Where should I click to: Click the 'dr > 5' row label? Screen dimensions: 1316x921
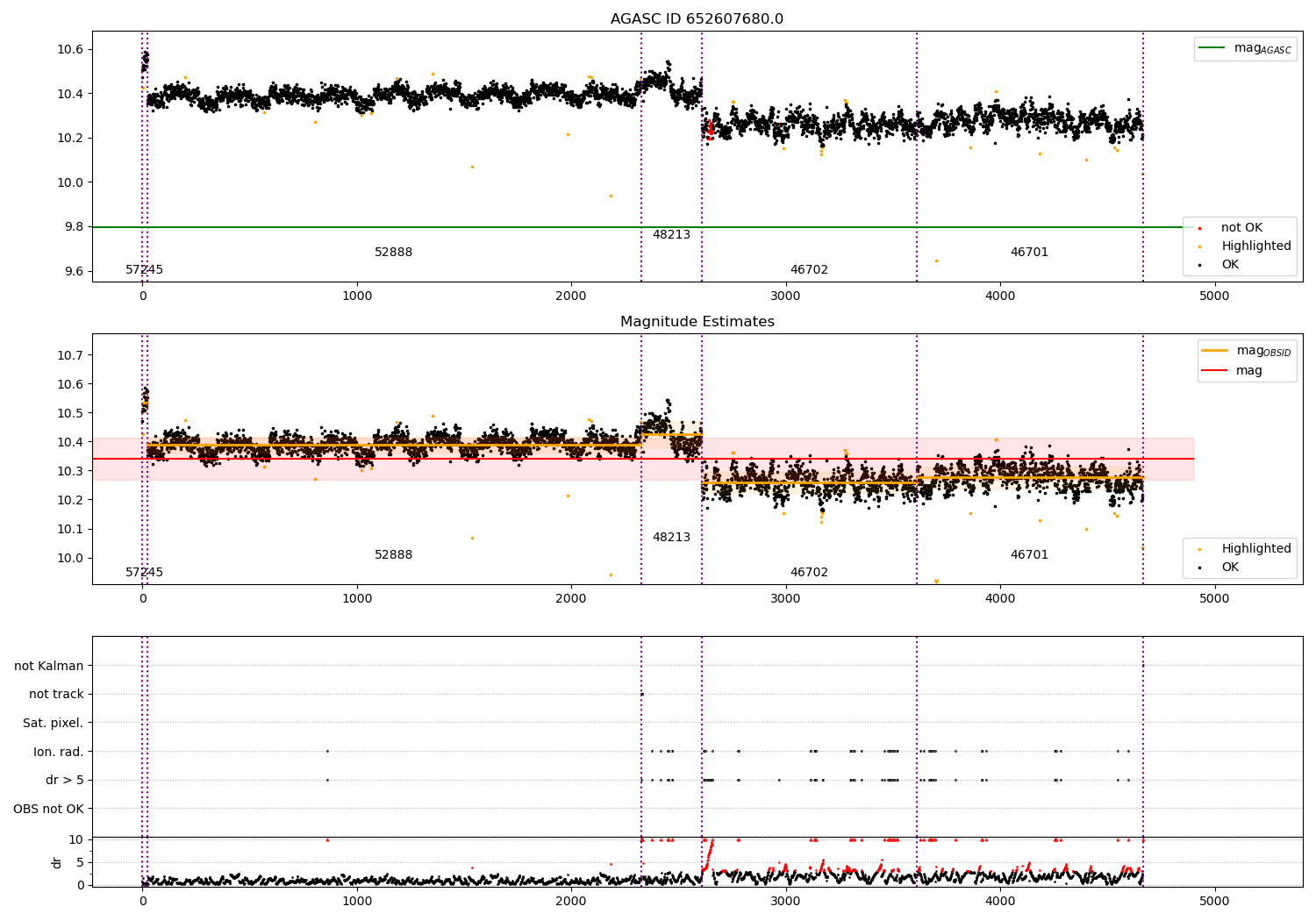coord(65,780)
